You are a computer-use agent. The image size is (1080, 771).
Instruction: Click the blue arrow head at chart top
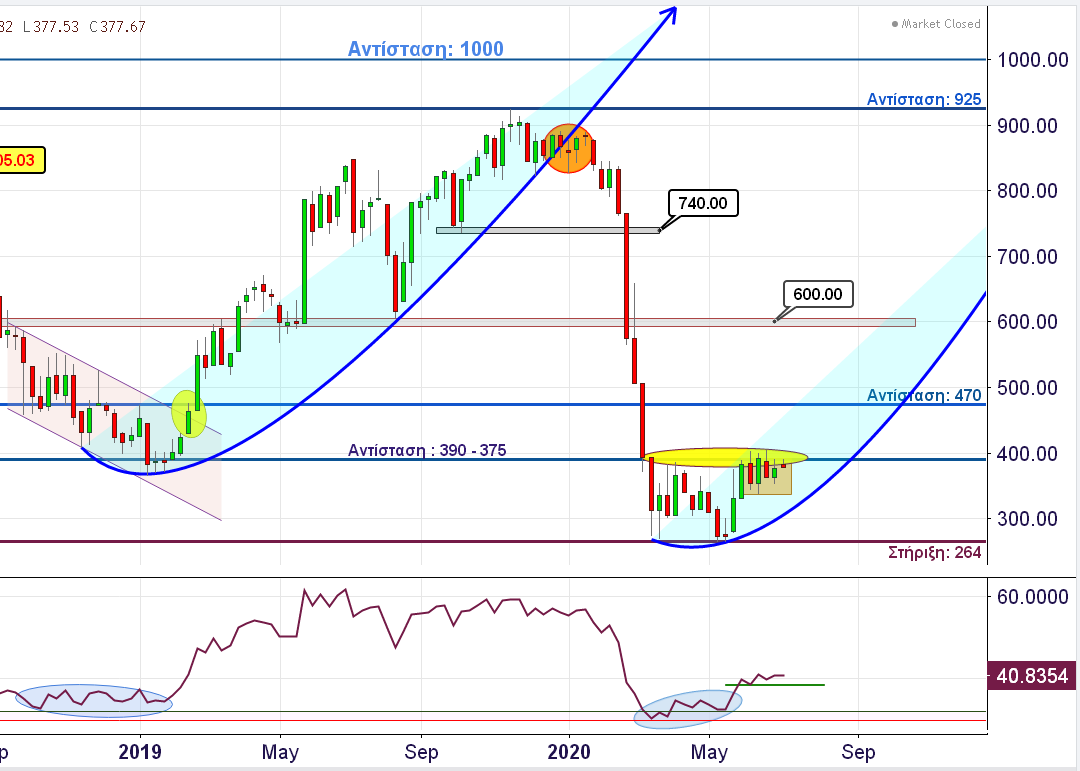(x=671, y=13)
